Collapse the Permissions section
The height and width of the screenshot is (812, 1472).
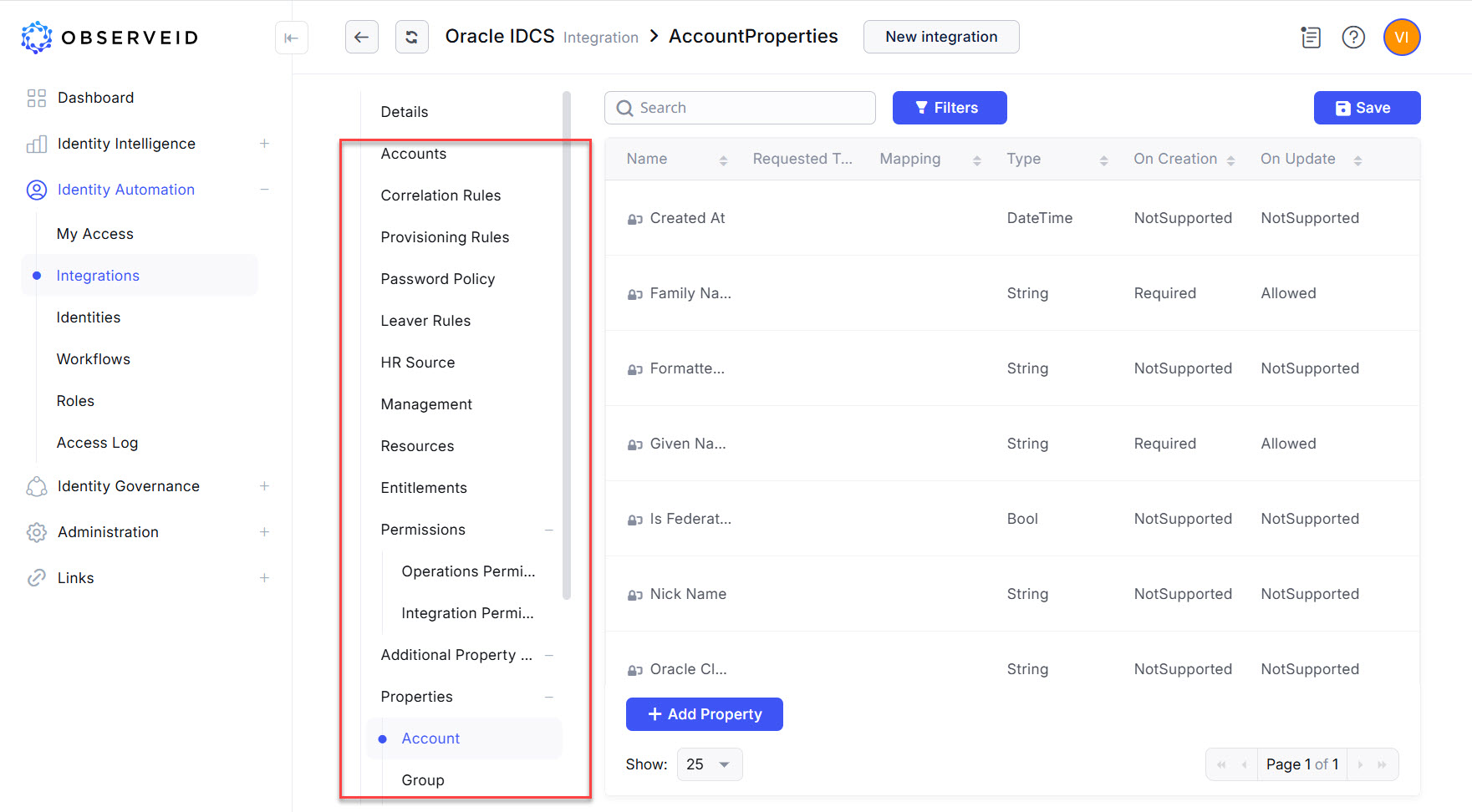pos(549,530)
